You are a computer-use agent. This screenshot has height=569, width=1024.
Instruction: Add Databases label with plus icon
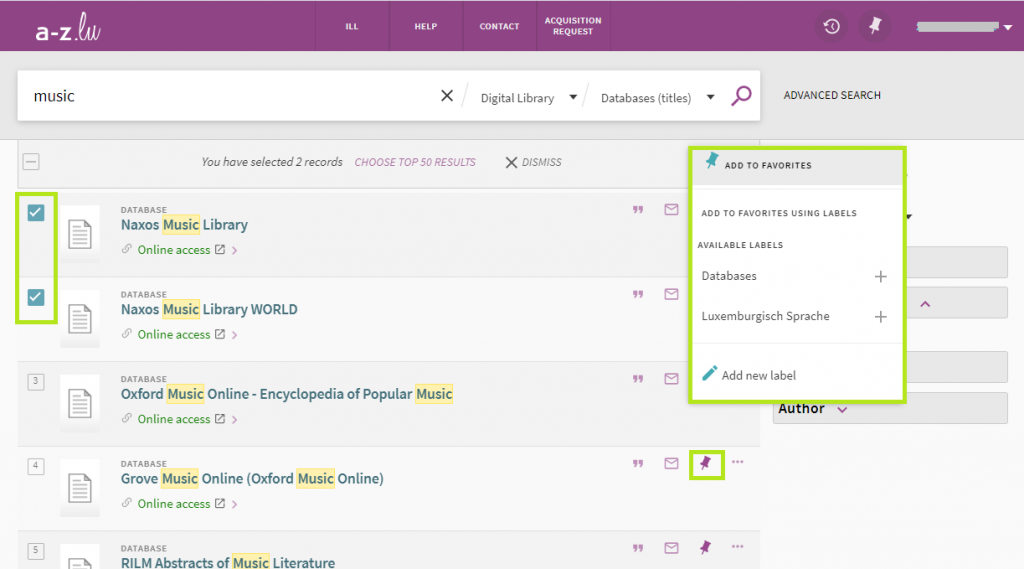click(880, 276)
